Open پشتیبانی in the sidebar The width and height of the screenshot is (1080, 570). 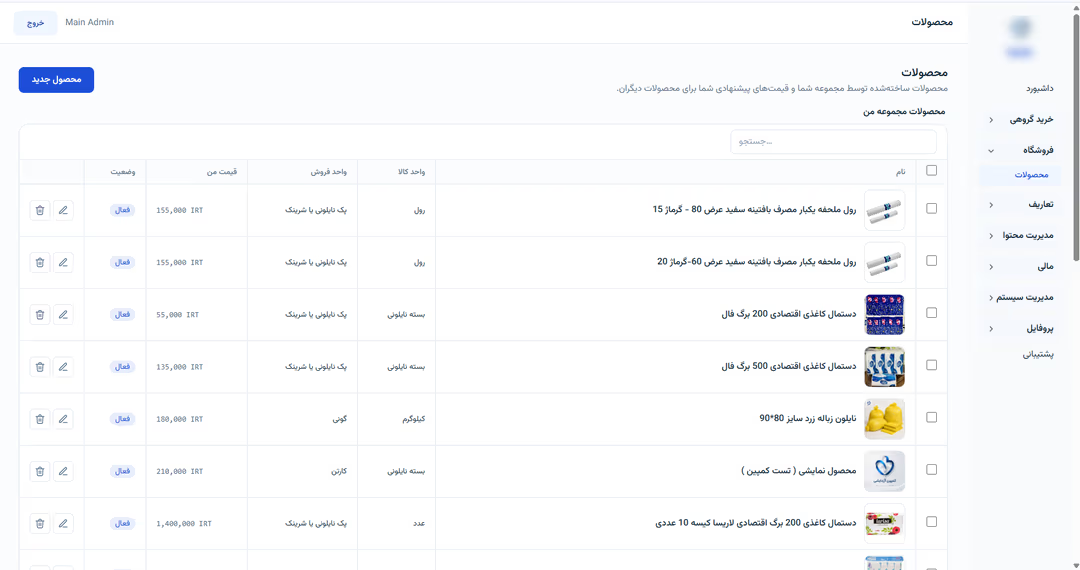pos(1038,354)
